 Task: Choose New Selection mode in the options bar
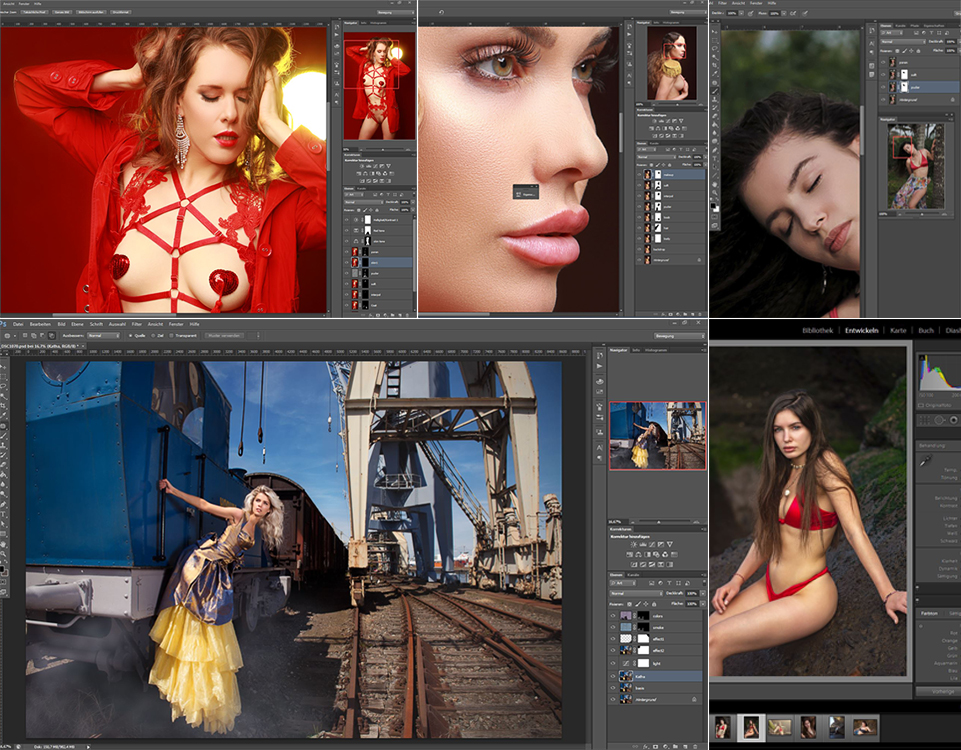pos(25,335)
